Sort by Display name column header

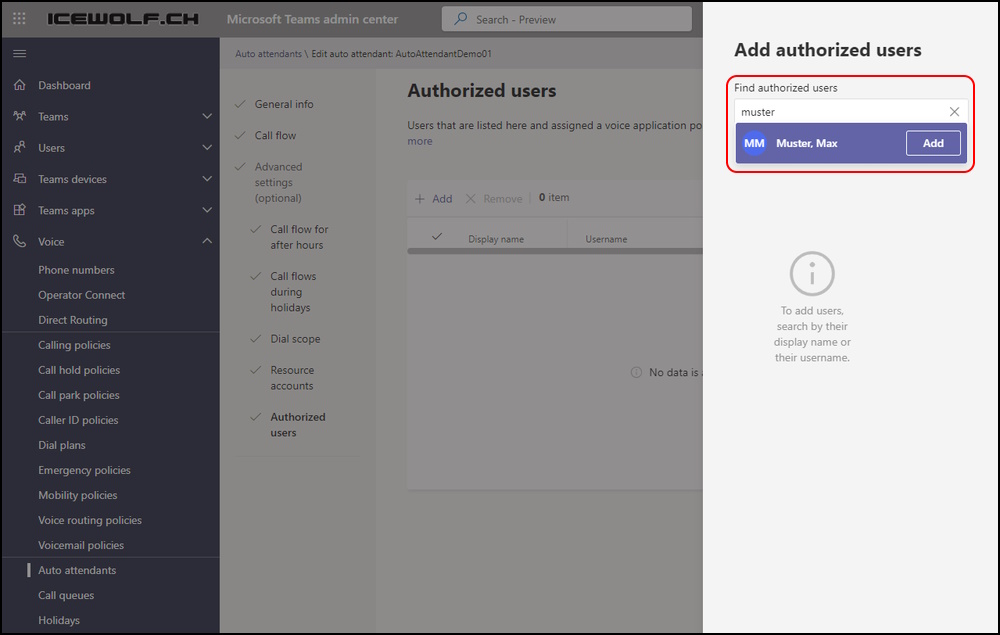pyautogui.click(x=496, y=239)
